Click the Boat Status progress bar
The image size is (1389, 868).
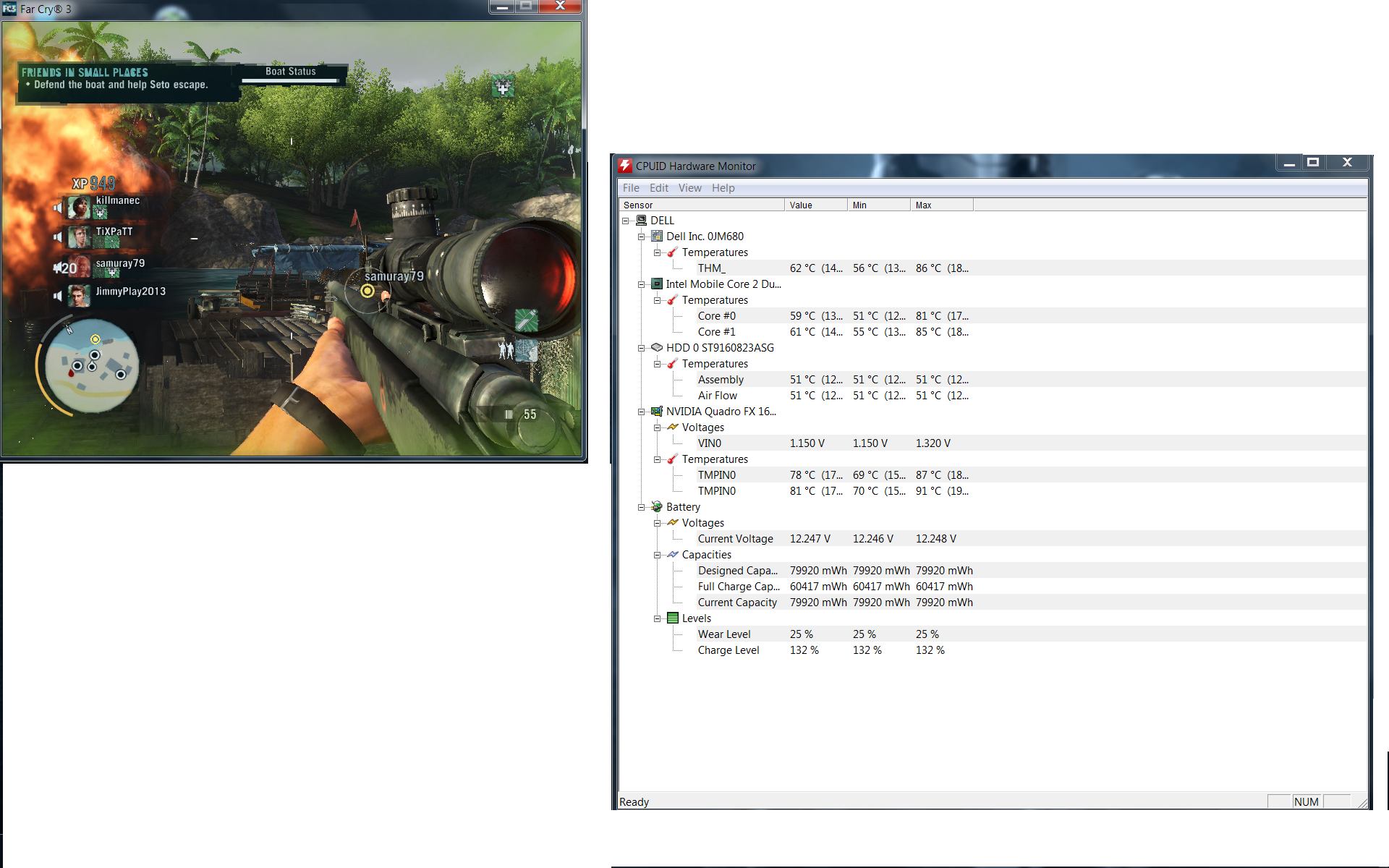click(291, 81)
